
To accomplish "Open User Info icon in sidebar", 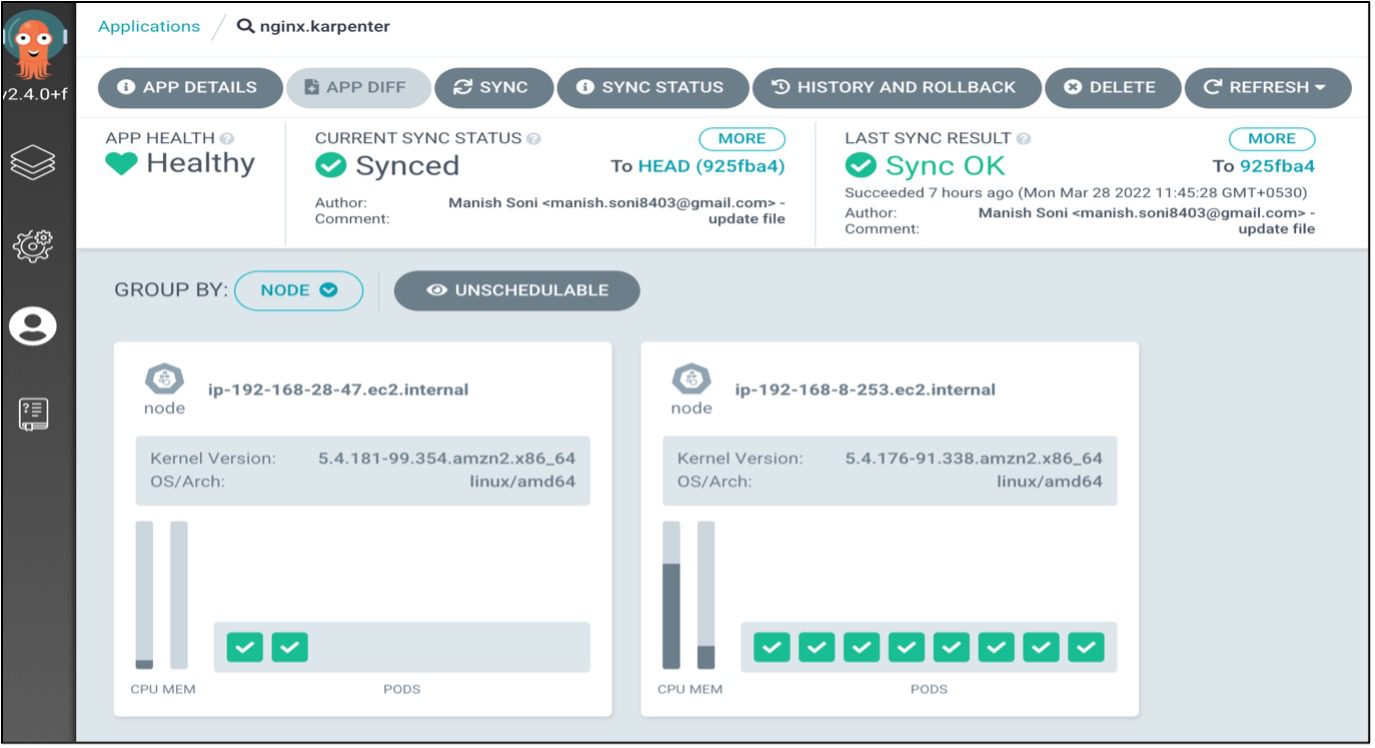I will (32, 326).
